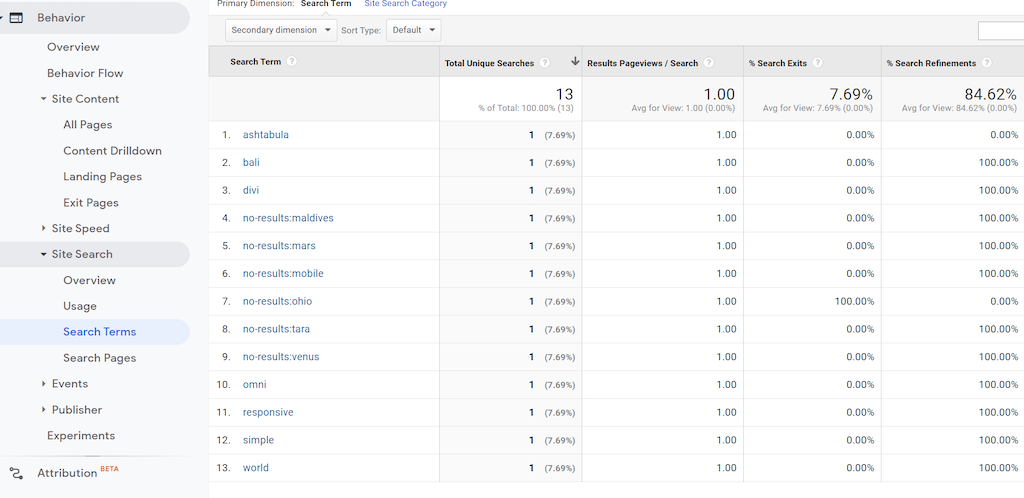Click help icon beside Total Unique Searches
This screenshot has height=498, width=1024.
(545, 63)
